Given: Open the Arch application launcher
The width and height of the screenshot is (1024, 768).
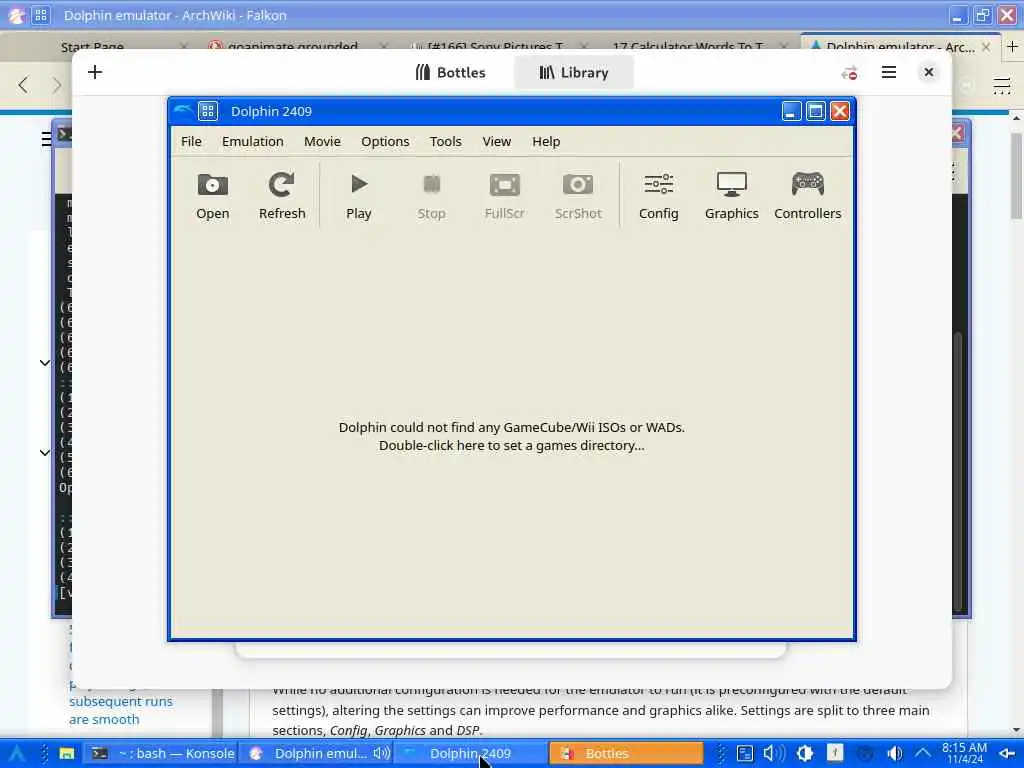Looking at the screenshot, I should 16,753.
